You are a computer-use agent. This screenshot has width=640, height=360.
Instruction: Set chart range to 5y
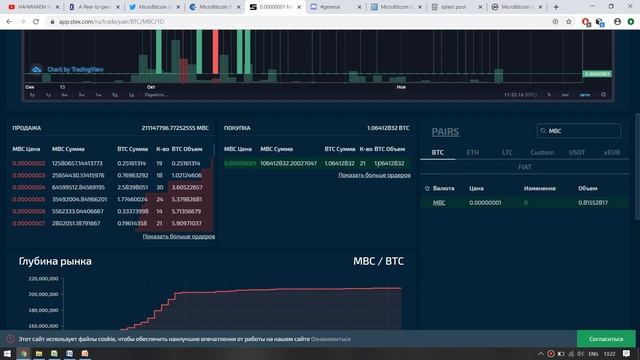coord(32,95)
